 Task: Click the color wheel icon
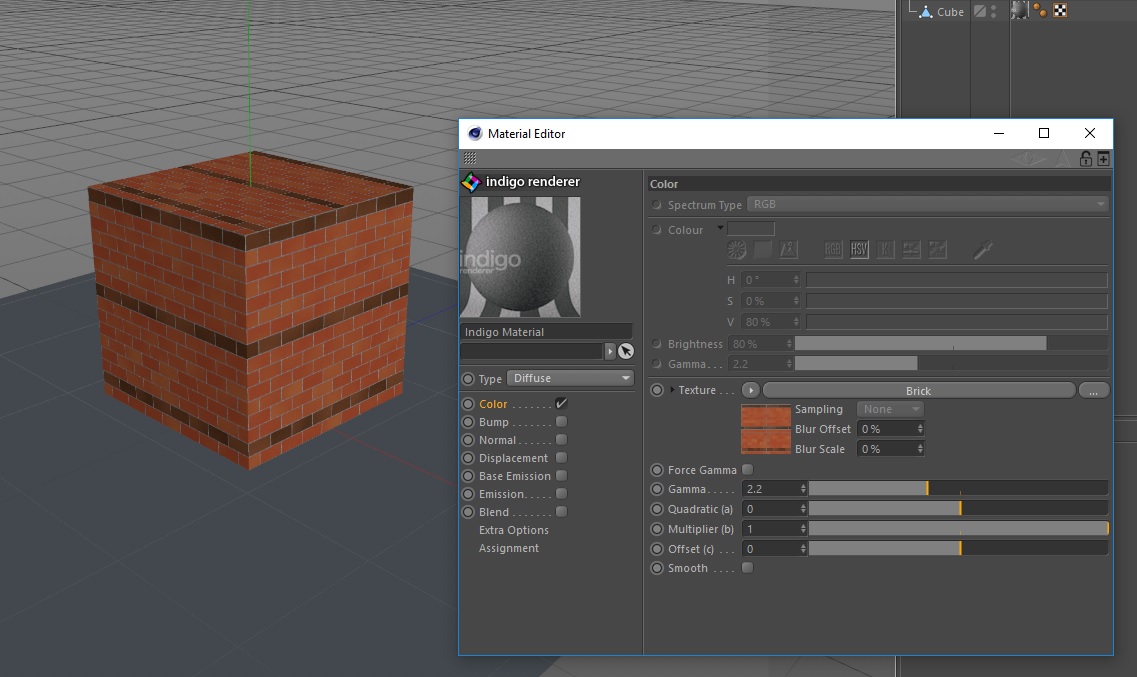737,250
